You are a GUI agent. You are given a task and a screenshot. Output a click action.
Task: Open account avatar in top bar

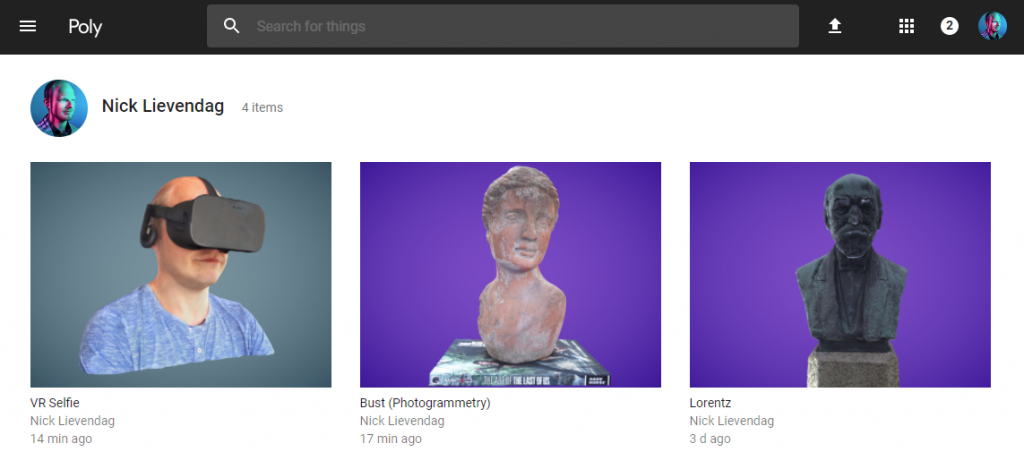[x=992, y=26]
